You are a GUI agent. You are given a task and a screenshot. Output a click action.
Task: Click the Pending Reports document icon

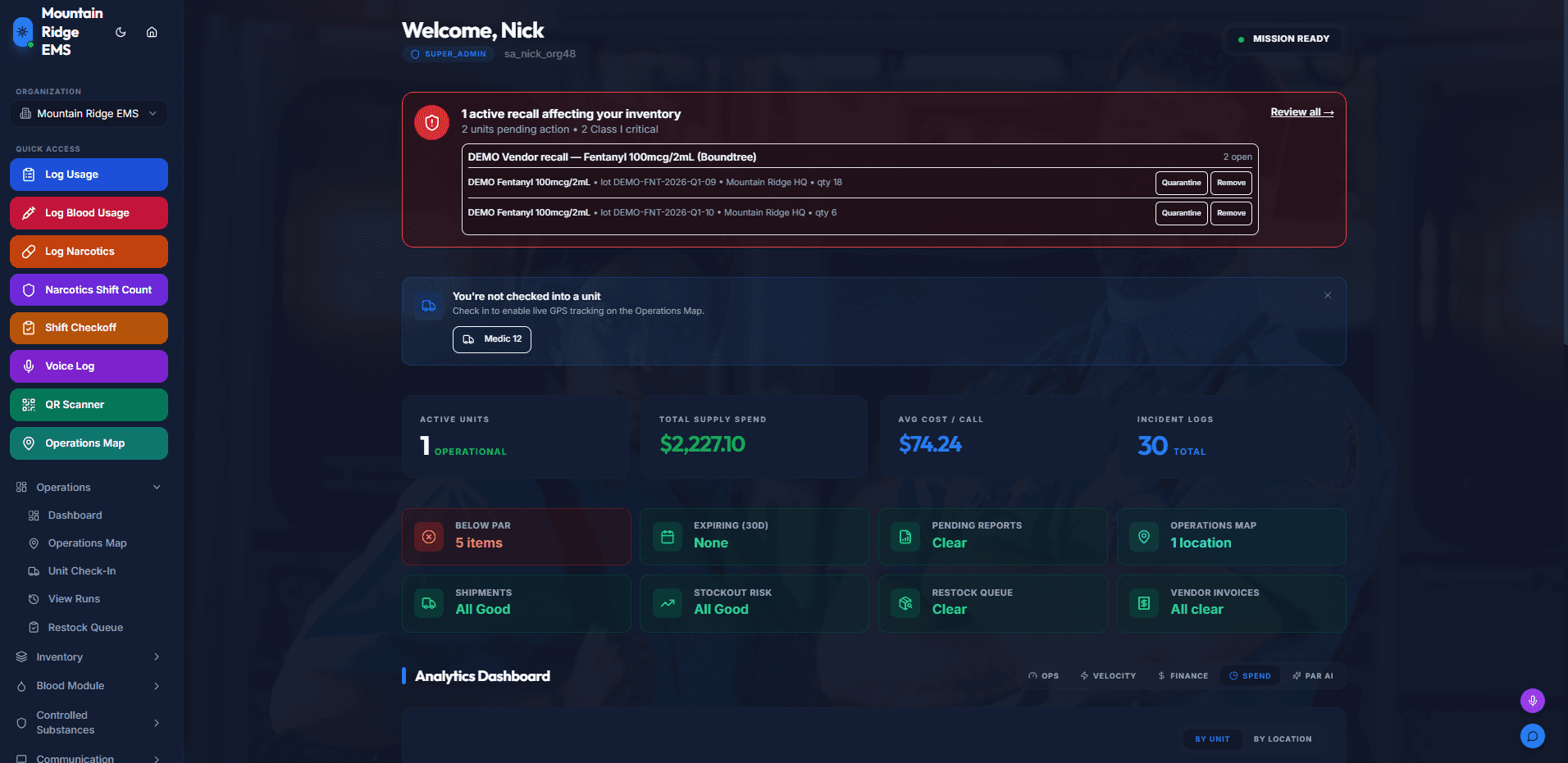(x=905, y=538)
